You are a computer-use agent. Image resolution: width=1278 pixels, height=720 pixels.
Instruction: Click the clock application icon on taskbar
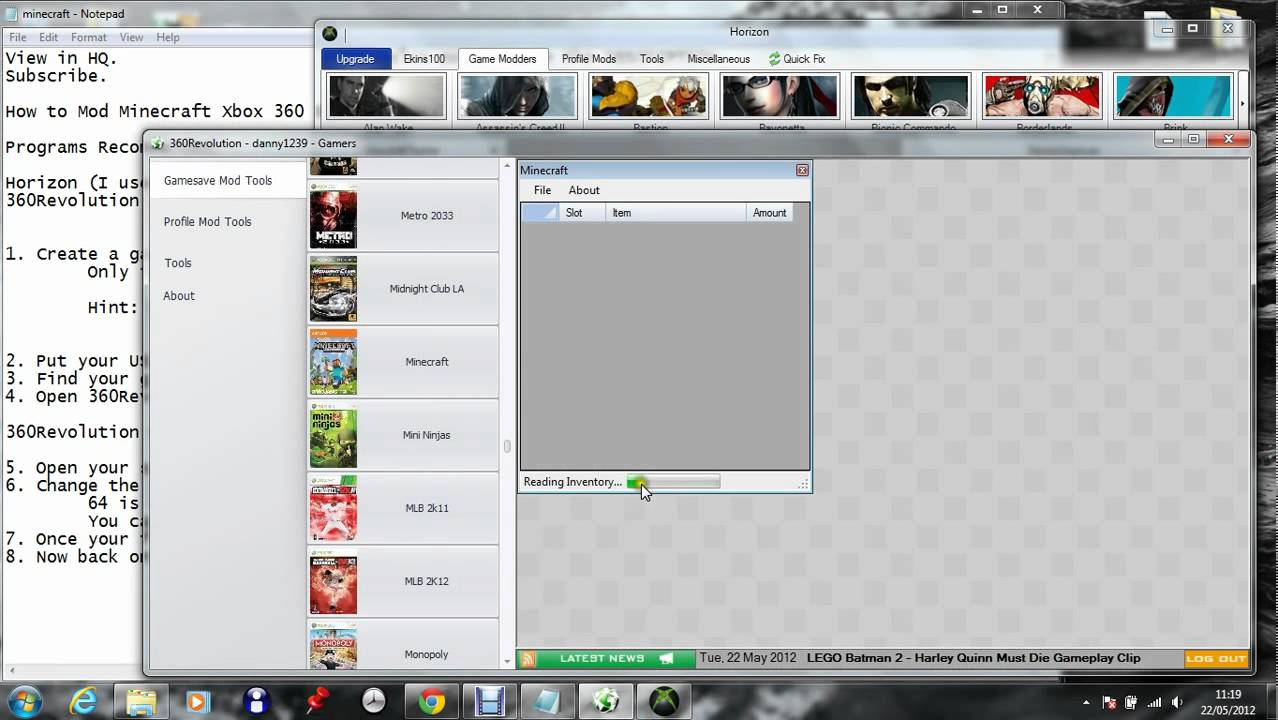tap(373, 701)
